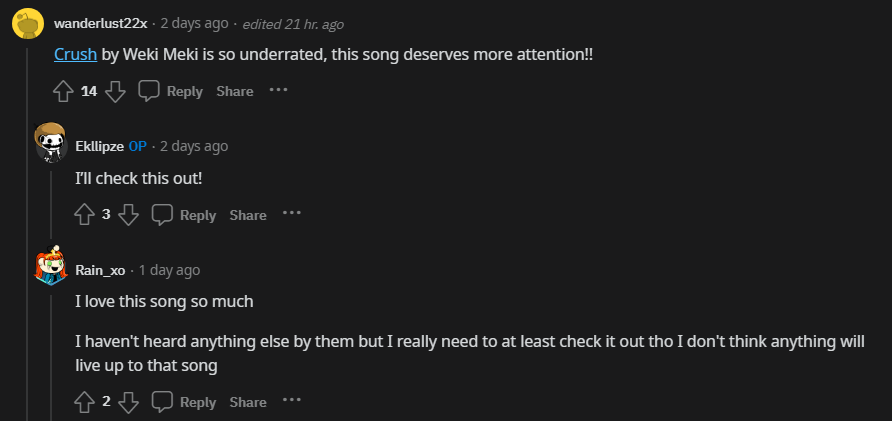Open Rain_xo's username profile link
892x421 pixels.
(x=100, y=270)
